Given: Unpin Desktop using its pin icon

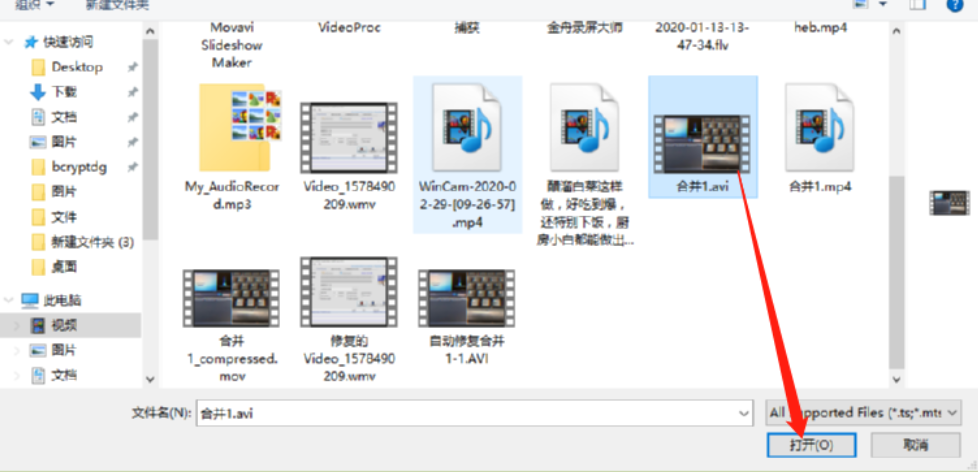Looking at the screenshot, I should click(x=132, y=67).
